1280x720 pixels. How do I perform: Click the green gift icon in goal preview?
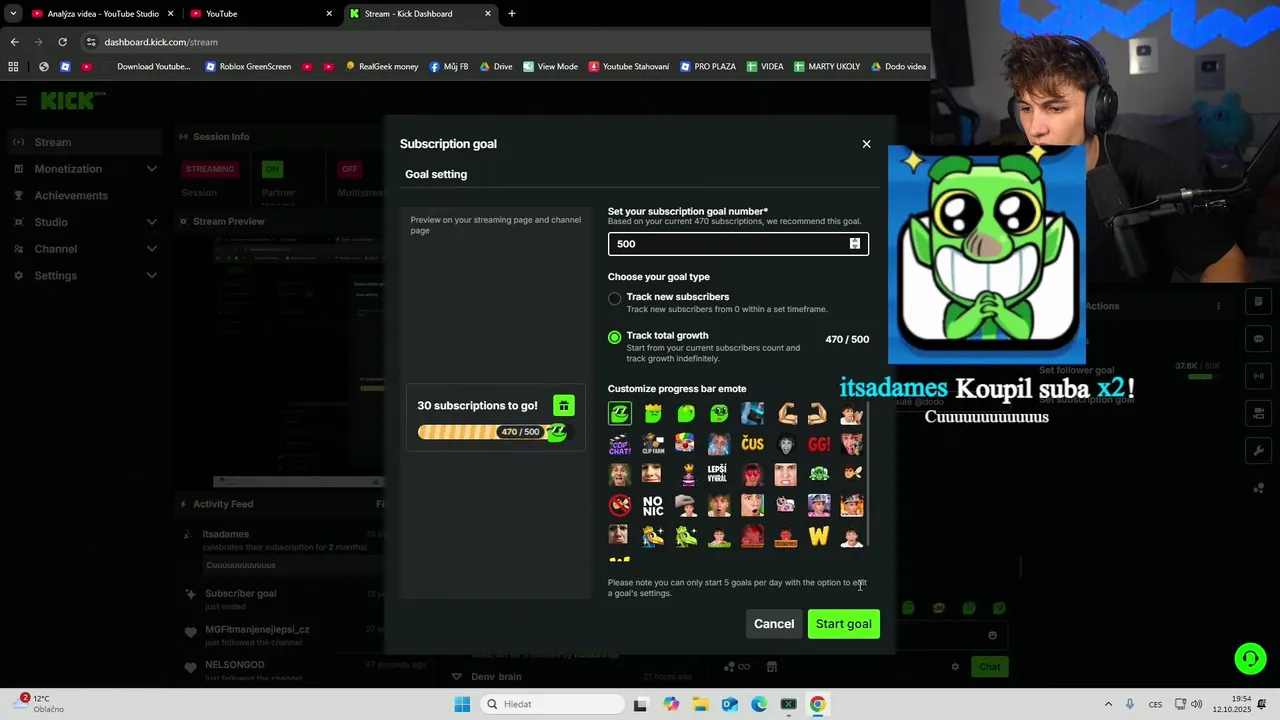[564, 405]
